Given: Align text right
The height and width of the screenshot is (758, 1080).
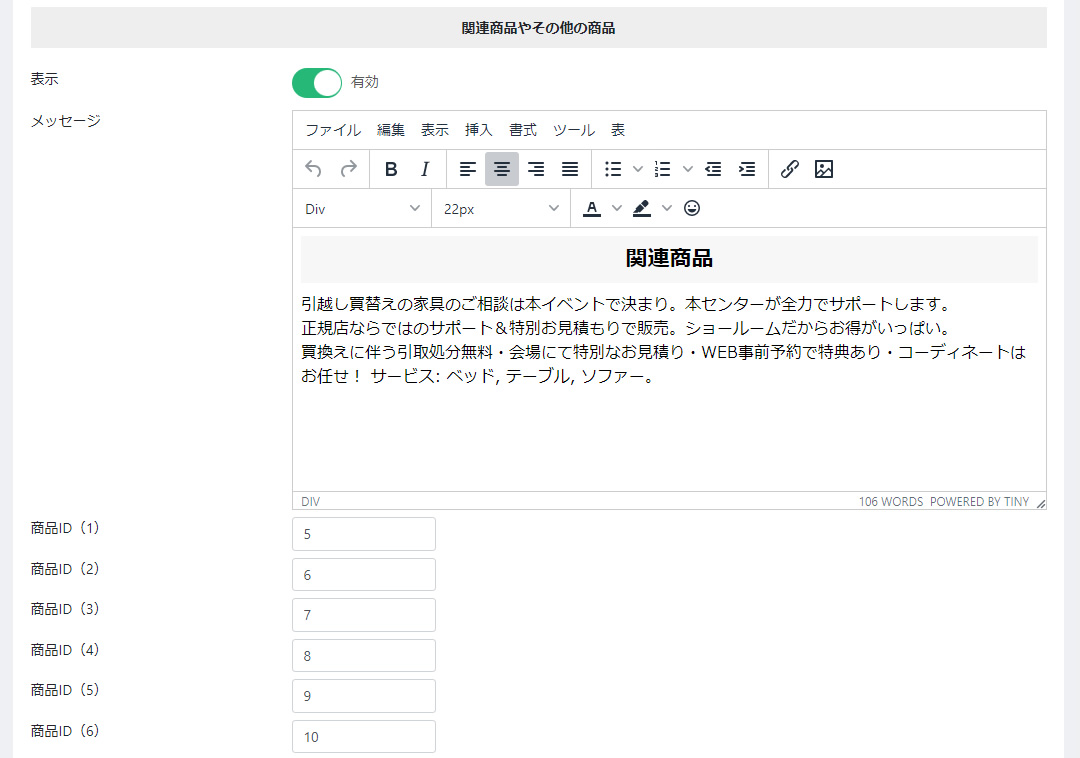Looking at the screenshot, I should click(x=536, y=169).
